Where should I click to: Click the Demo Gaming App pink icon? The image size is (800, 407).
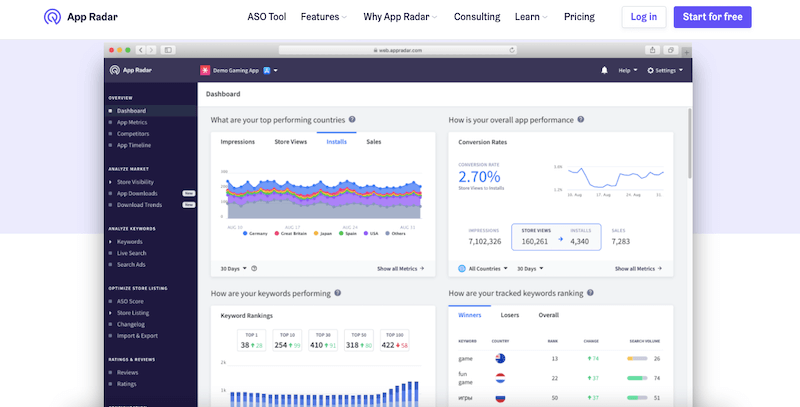pyautogui.click(x=205, y=70)
